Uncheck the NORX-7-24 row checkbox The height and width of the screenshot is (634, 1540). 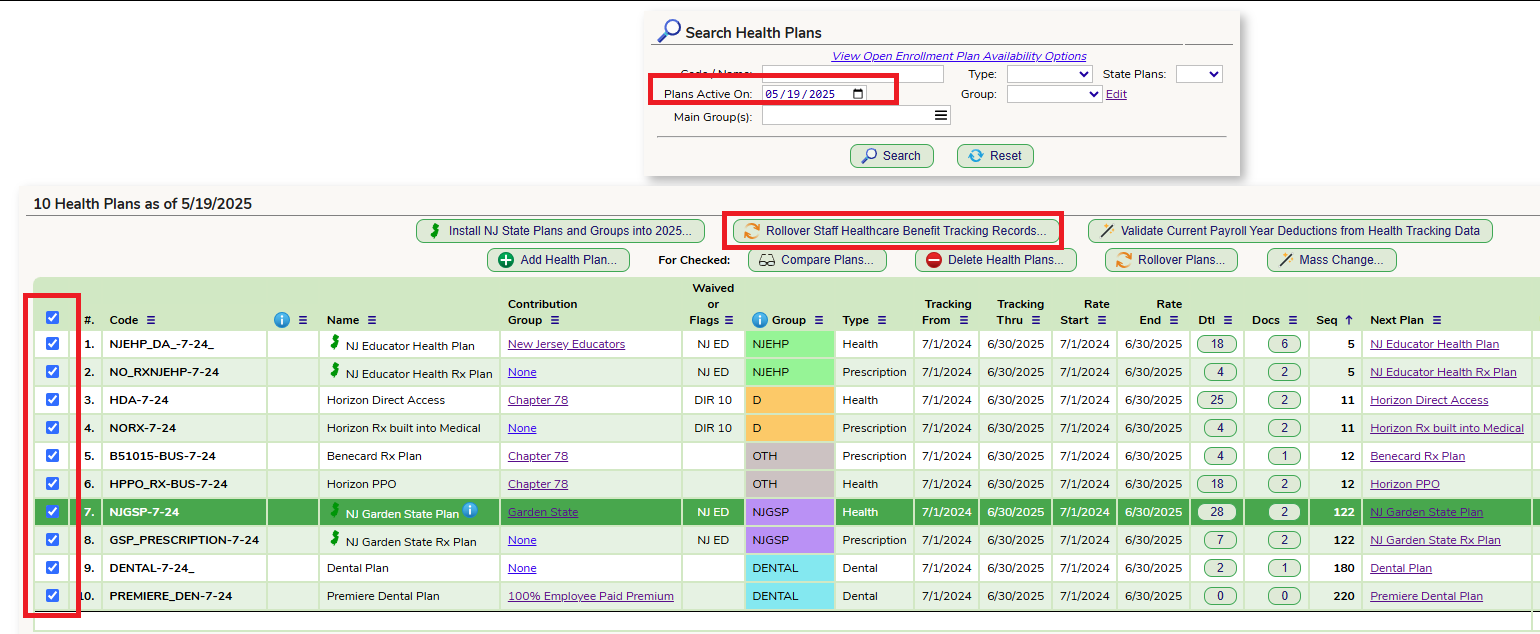53,427
